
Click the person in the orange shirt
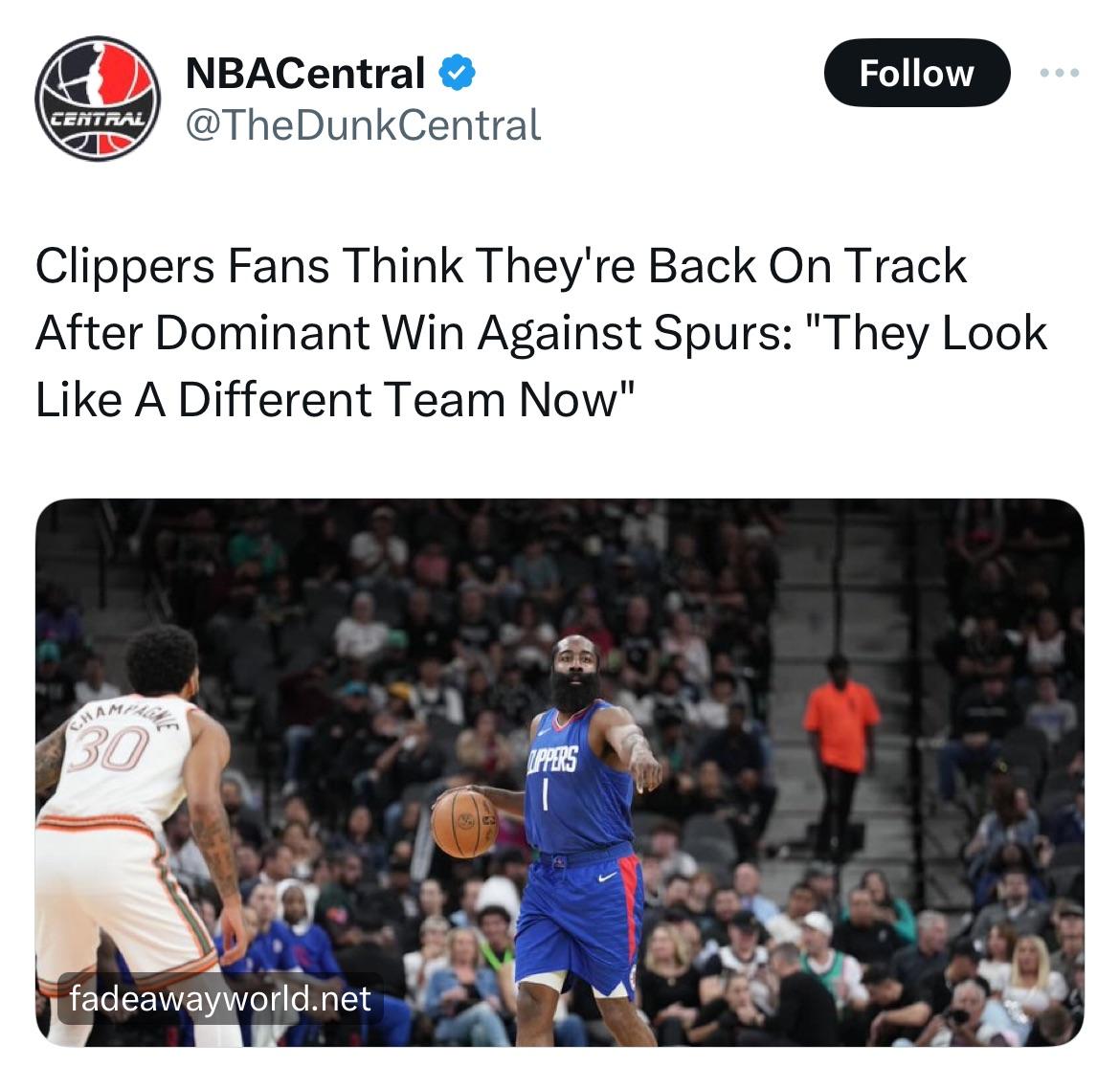(x=840, y=757)
